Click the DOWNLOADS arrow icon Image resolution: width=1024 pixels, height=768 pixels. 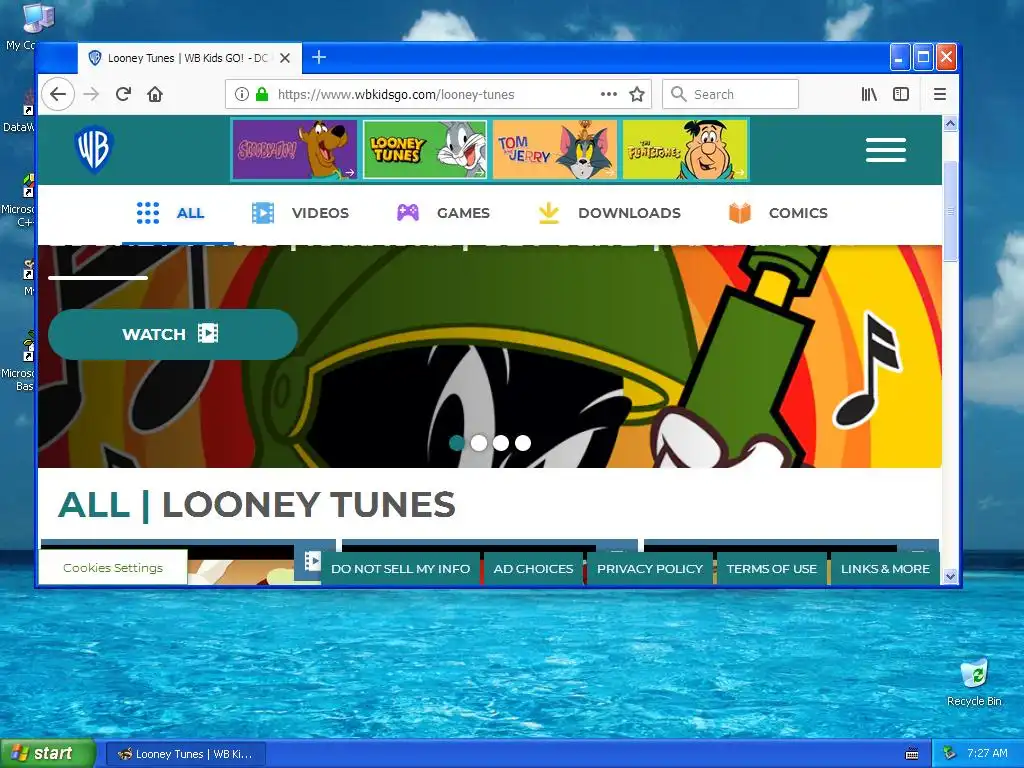(x=549, y=213)
